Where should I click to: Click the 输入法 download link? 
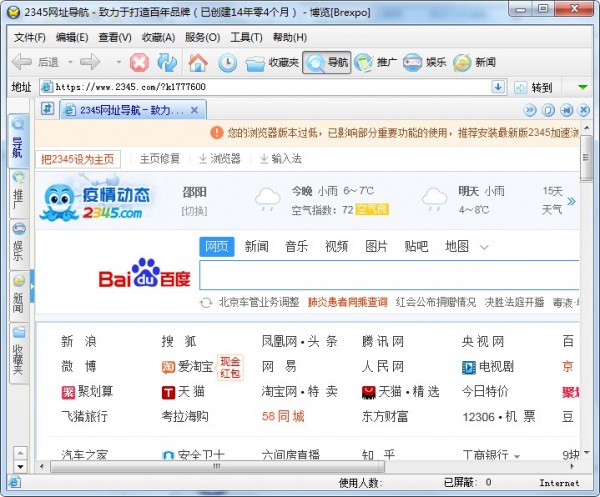click(280, 159)
